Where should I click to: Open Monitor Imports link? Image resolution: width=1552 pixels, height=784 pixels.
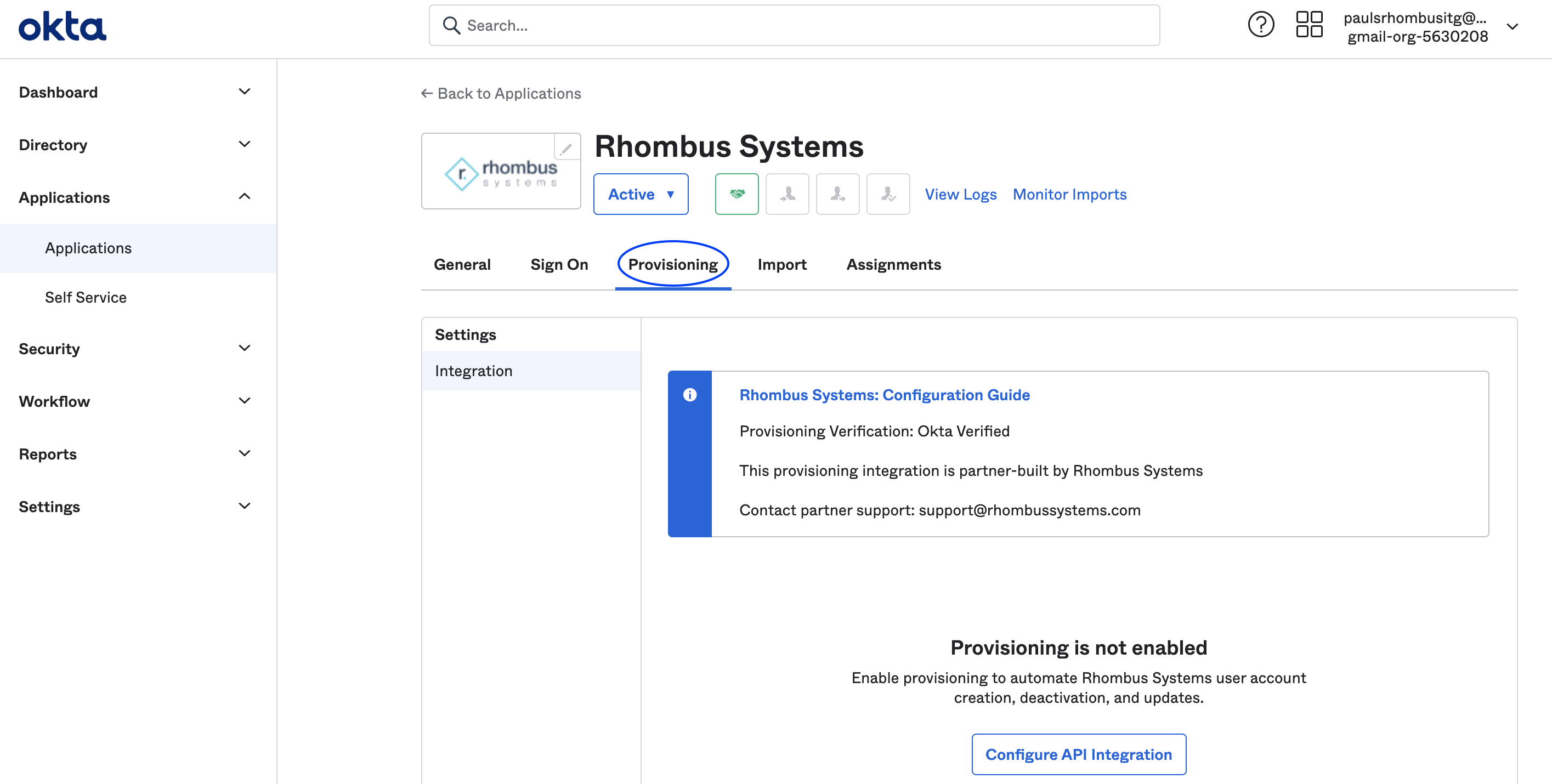click(x=1069, y=195)
